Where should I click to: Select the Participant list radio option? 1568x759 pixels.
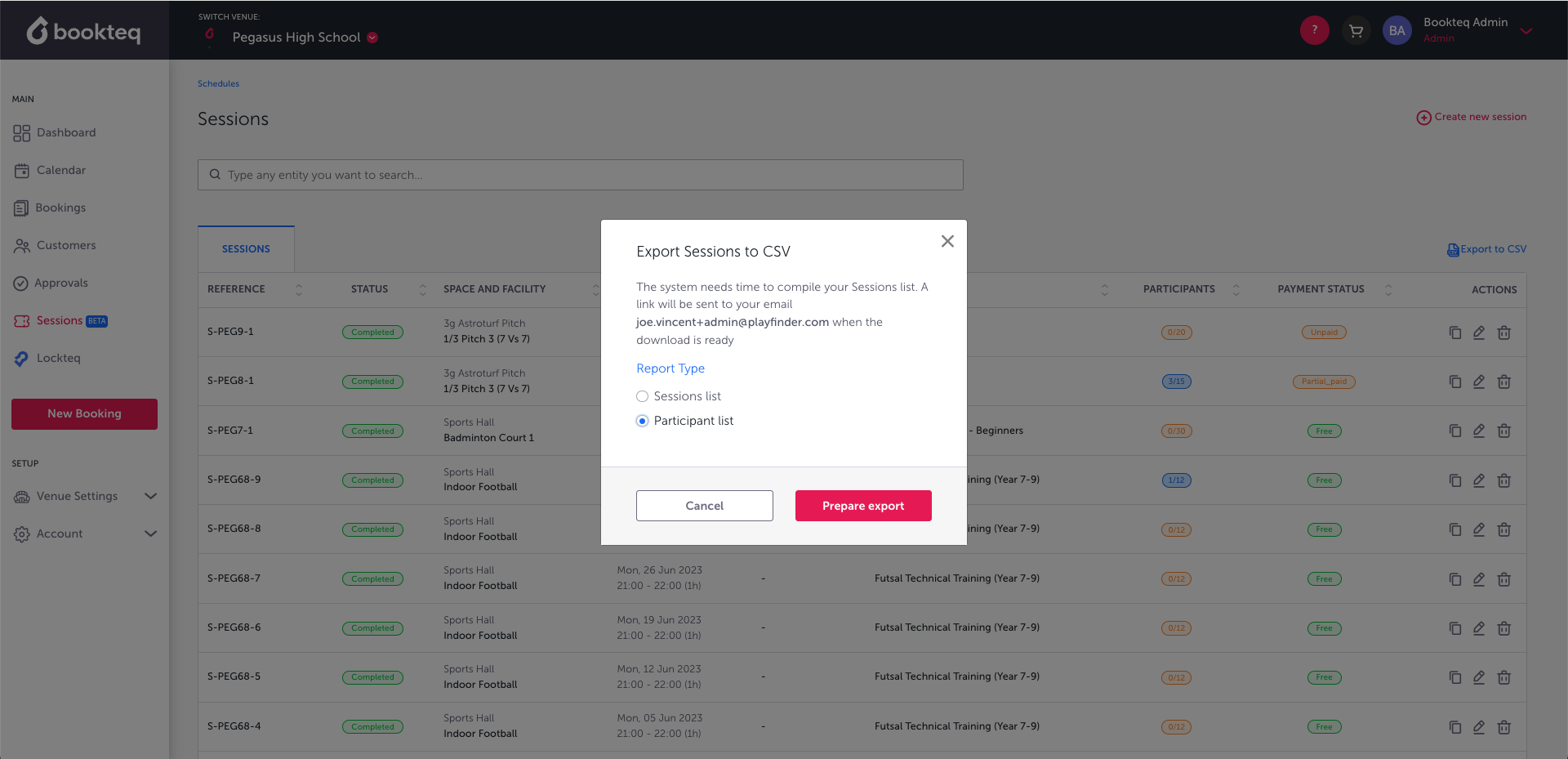click(643, 421)
